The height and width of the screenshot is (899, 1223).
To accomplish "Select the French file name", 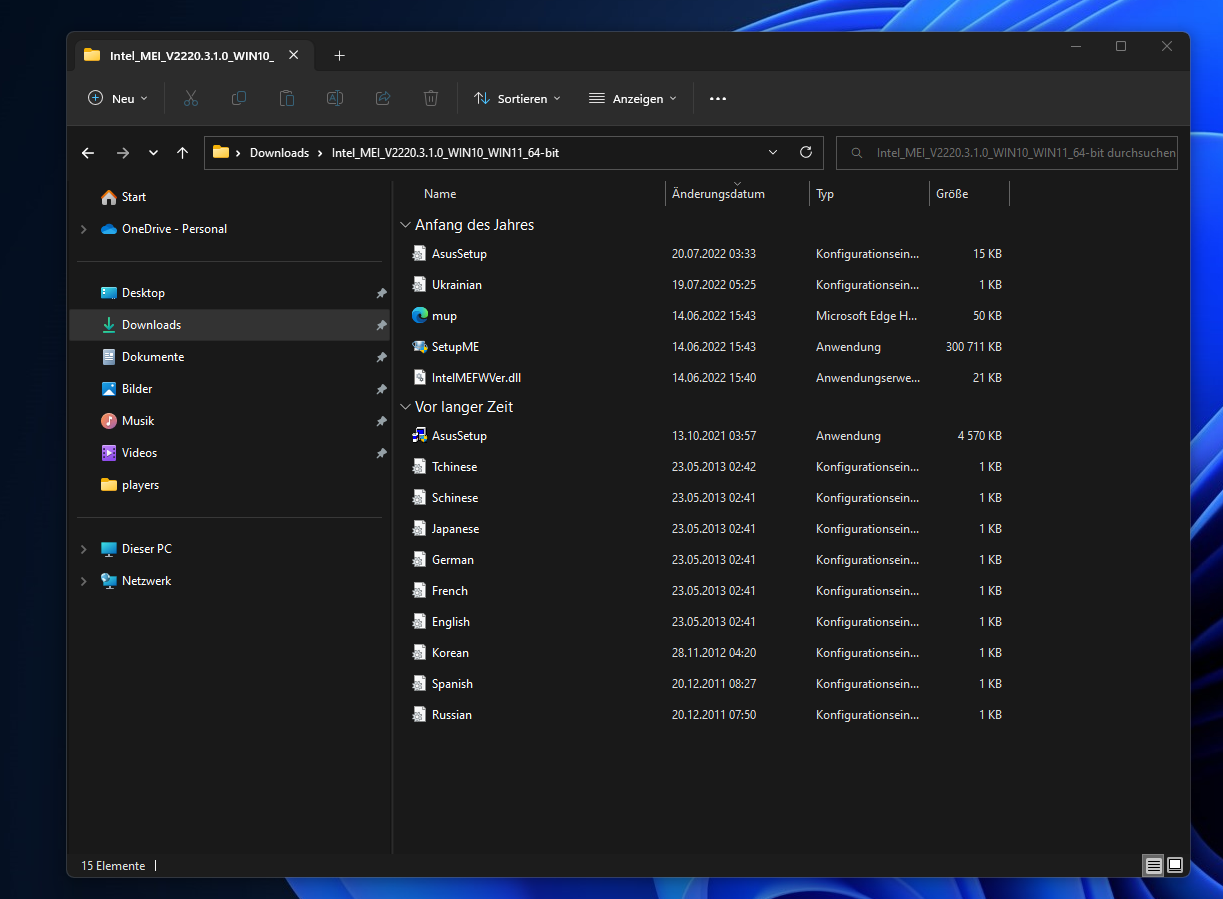I will click(450, 591).
